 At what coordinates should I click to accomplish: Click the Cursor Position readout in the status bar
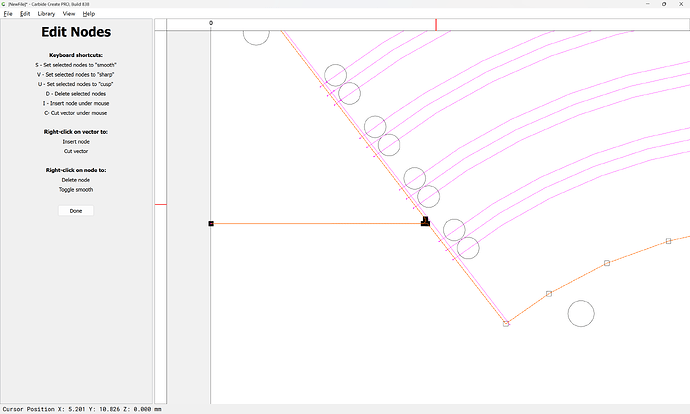[76, 408]
